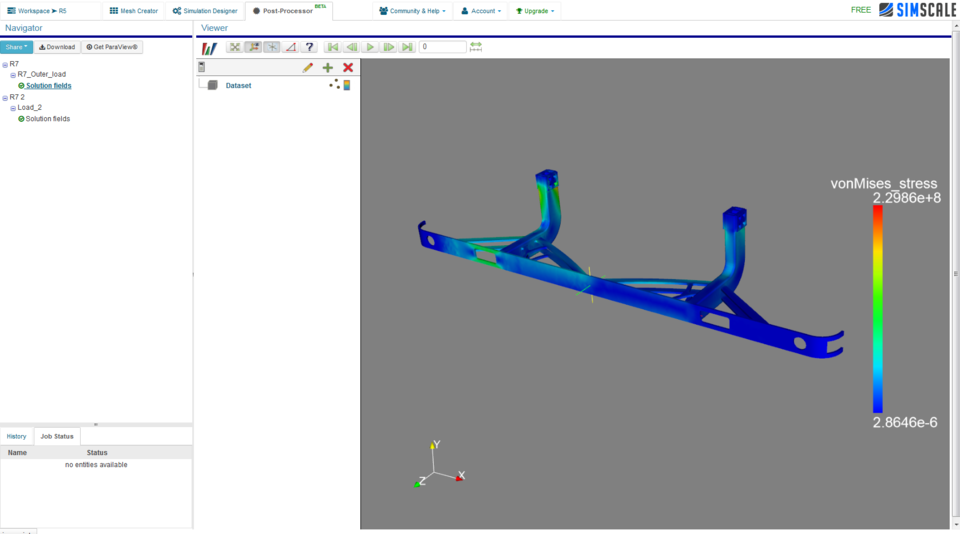This screenshot has height=534, width=960.
Task: Click the time step input field
Action: tap(442, 47)
